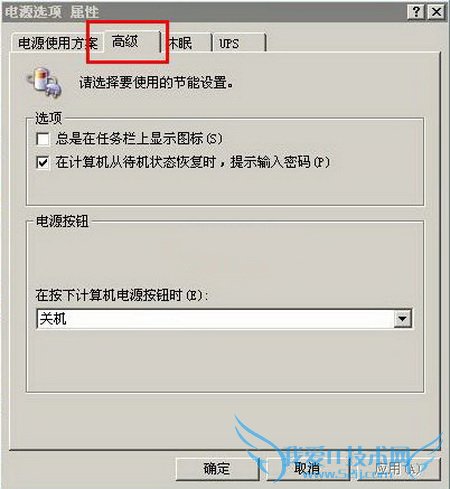Click the 确定 button
This screenshot has width=450, height=489.
pos(217,468)
